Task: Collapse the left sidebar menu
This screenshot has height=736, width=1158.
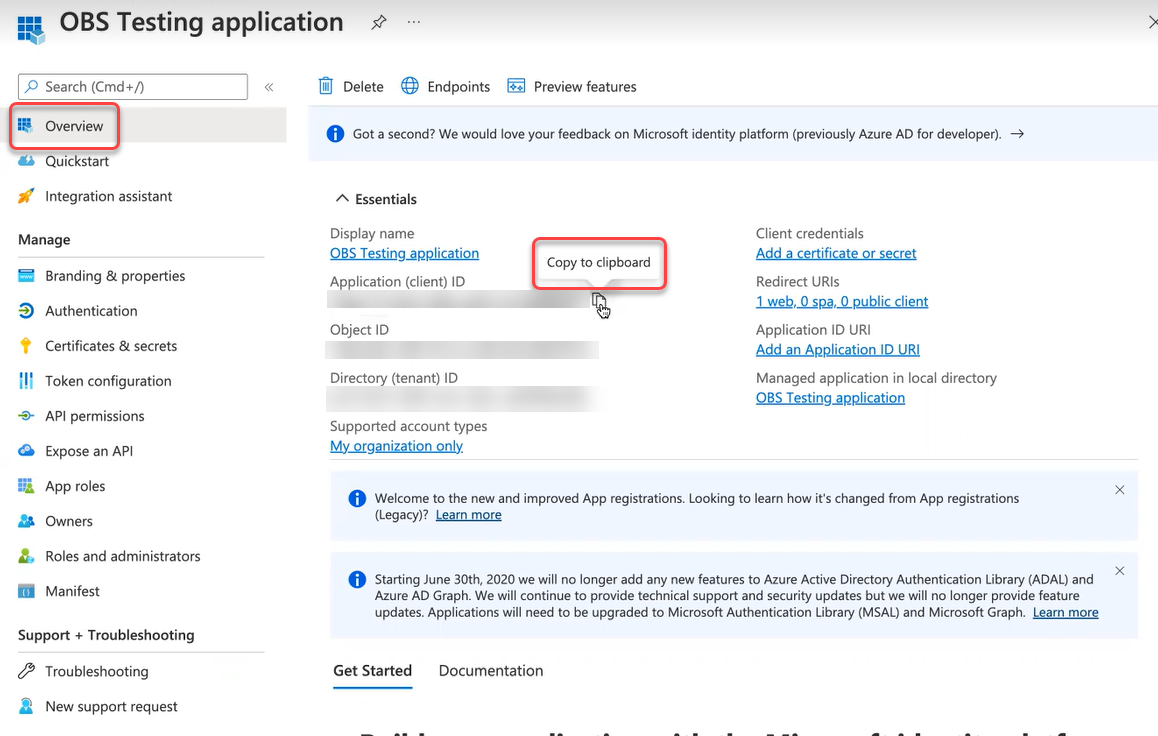Action: tap(269, 87)
